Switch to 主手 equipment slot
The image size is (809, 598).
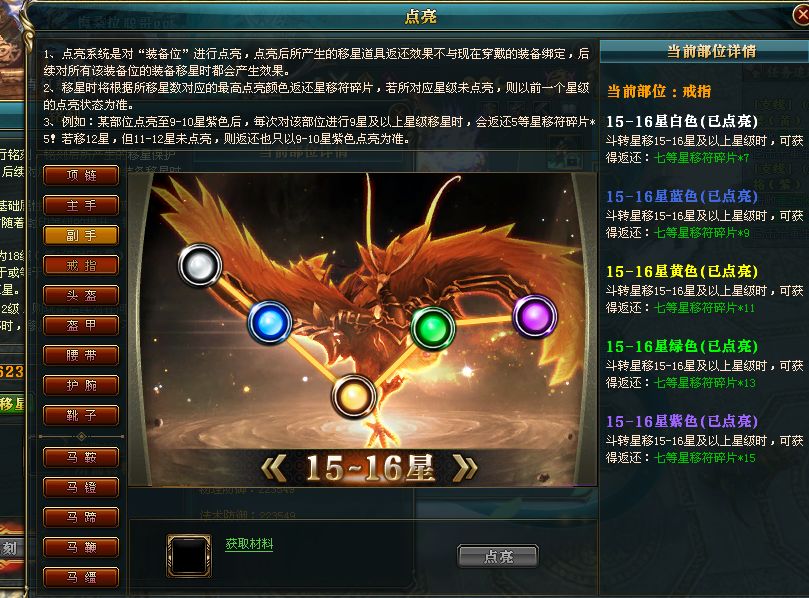click(82, 205)
